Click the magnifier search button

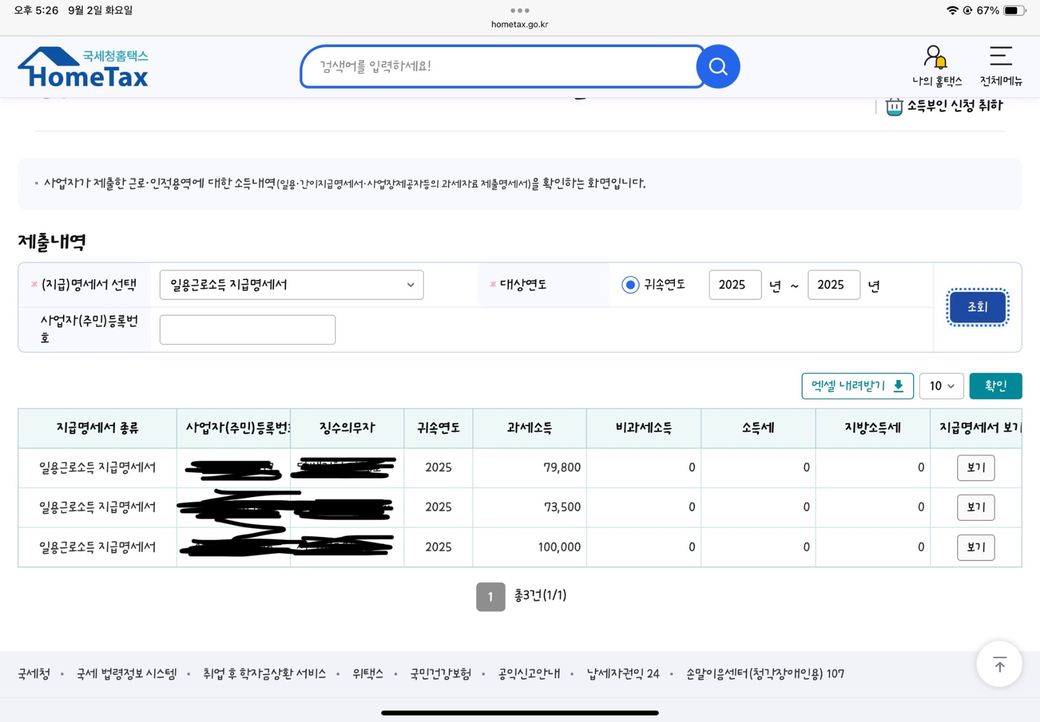(x=717, y=67)
